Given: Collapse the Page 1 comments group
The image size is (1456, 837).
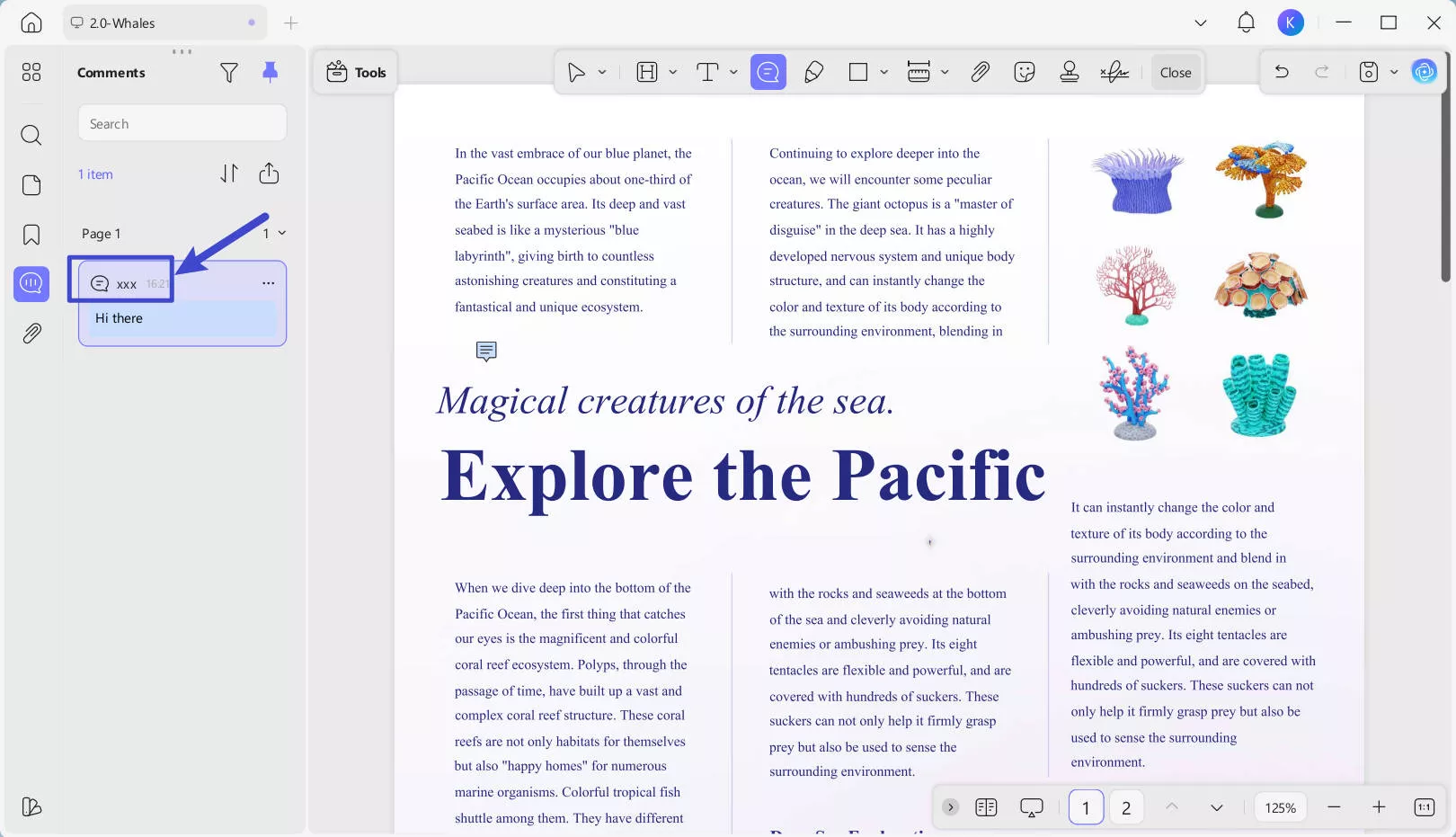Looking at the screenshot, I should click(x=282, y=233).
